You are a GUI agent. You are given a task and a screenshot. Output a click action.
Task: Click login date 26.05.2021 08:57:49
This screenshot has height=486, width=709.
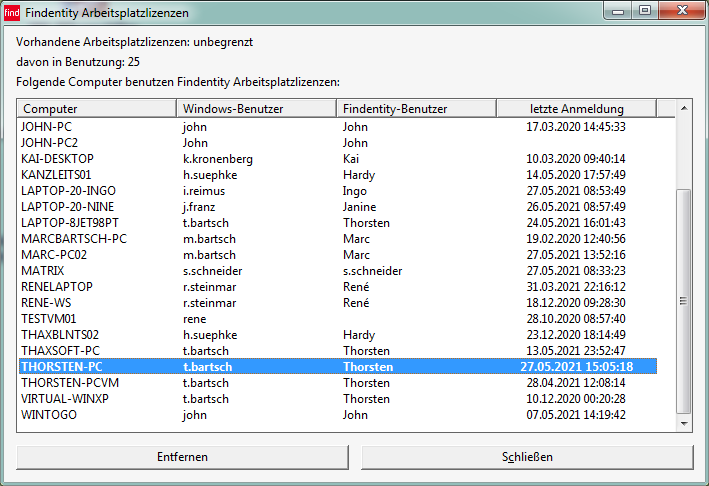click(576, 207)
